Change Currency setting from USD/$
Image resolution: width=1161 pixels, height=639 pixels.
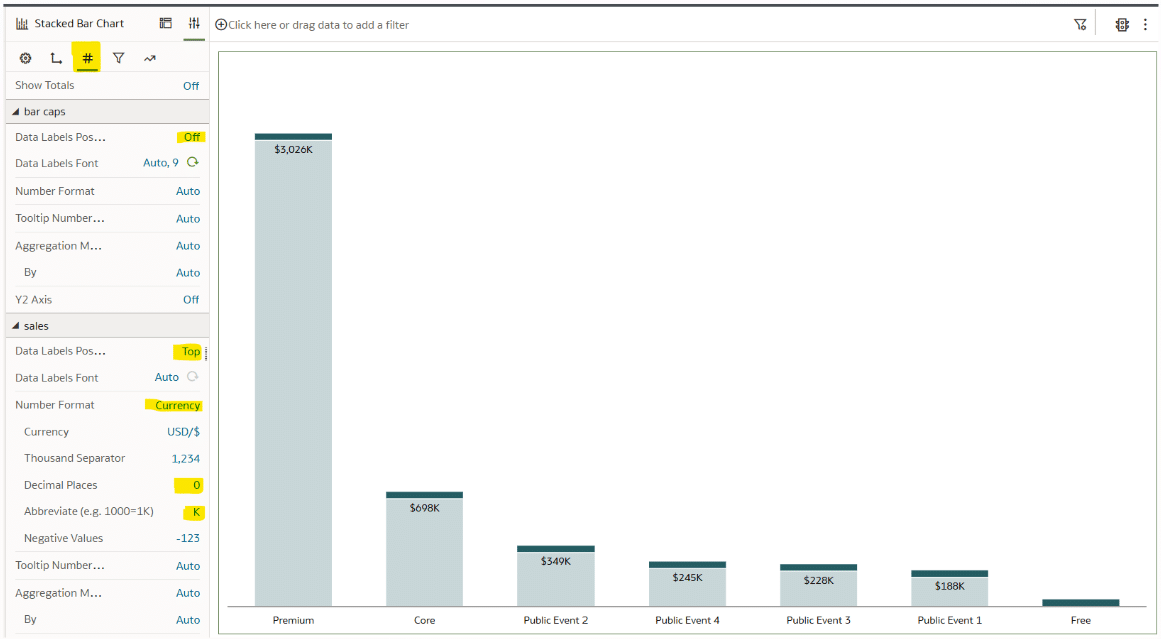click(182, 431)
